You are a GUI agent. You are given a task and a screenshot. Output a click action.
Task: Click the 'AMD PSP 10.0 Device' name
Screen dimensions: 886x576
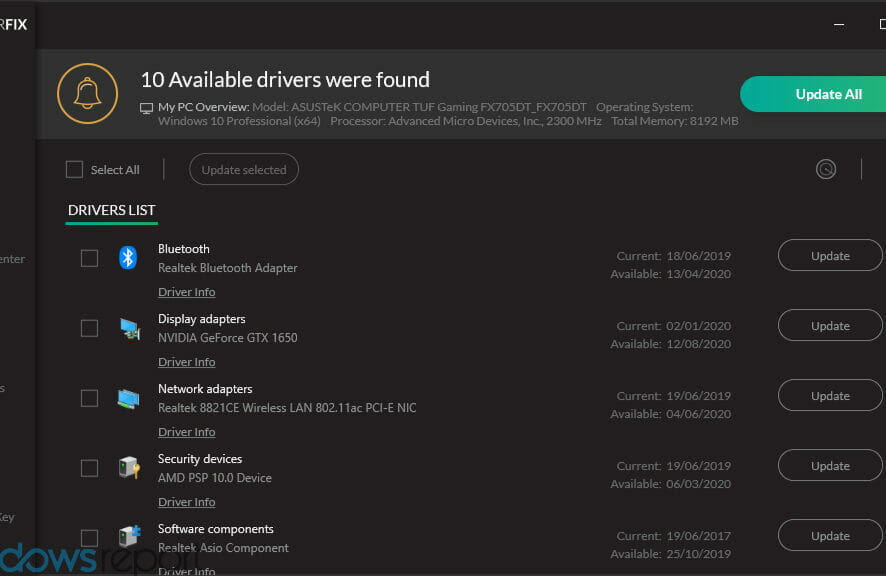tap(215, 478)
